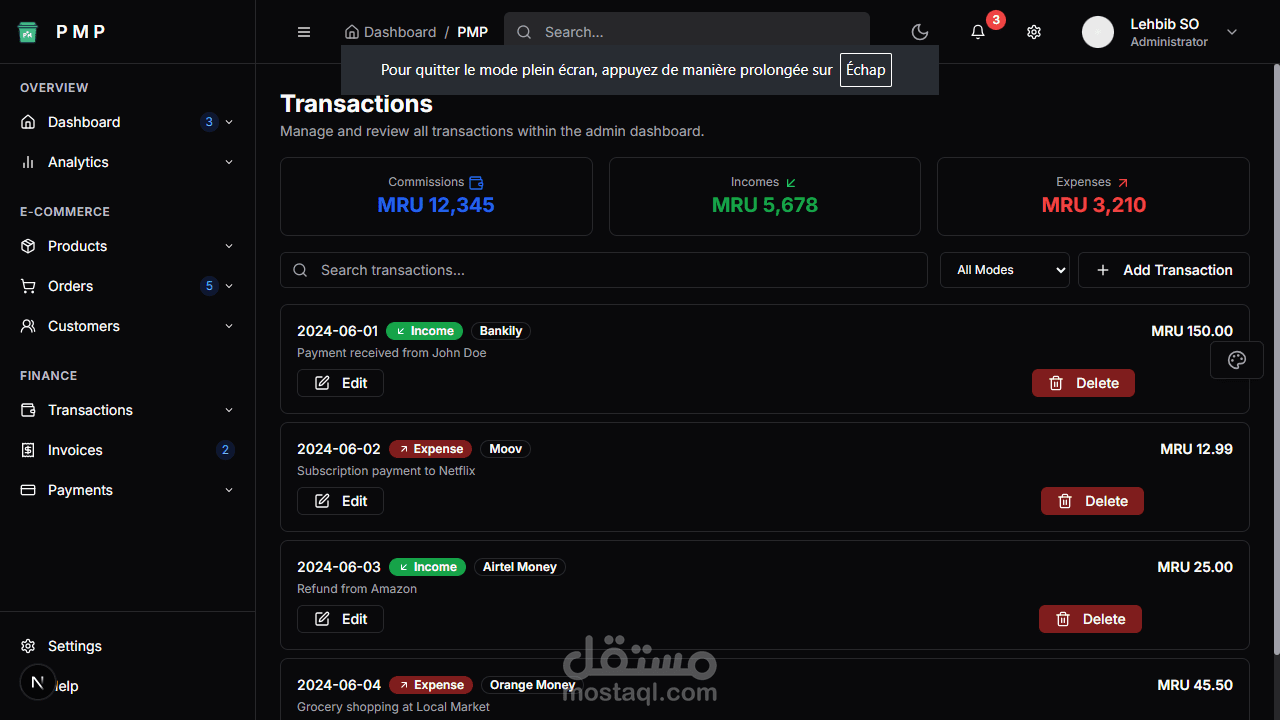Expand the Customers sidebar chevron
Screen dimensions: 1280x720
(x=229, y=326)
